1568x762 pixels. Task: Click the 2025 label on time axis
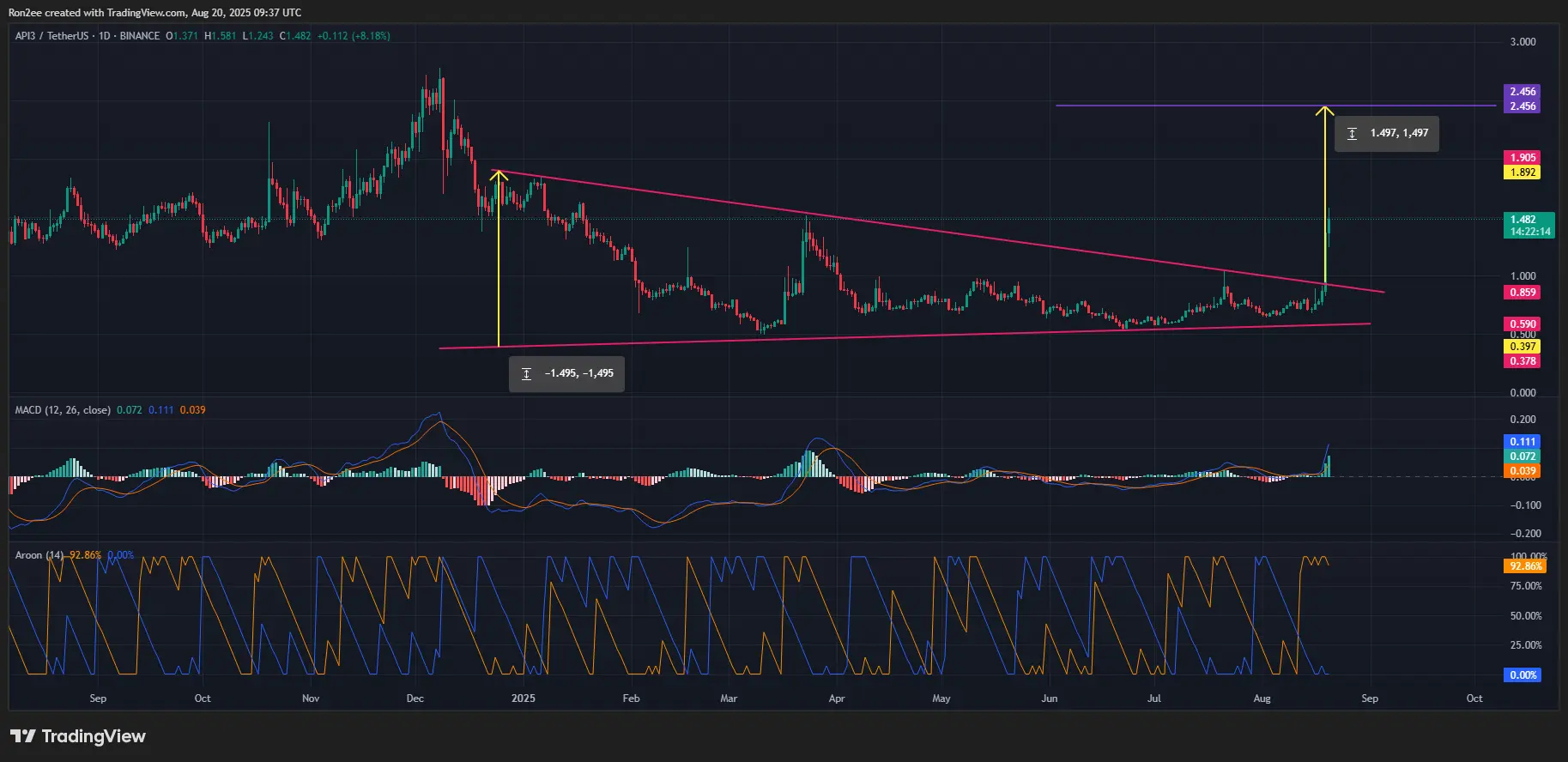tap(523, 698)
